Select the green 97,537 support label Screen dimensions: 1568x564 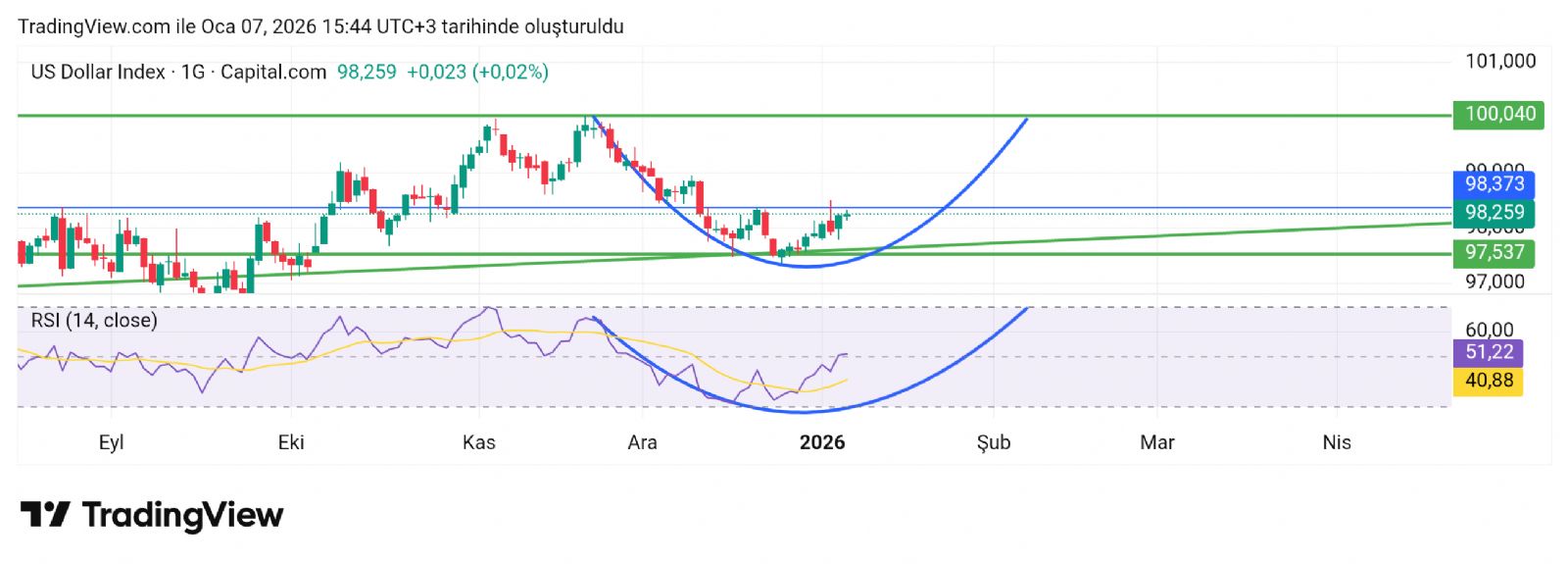pos(1494,252)
